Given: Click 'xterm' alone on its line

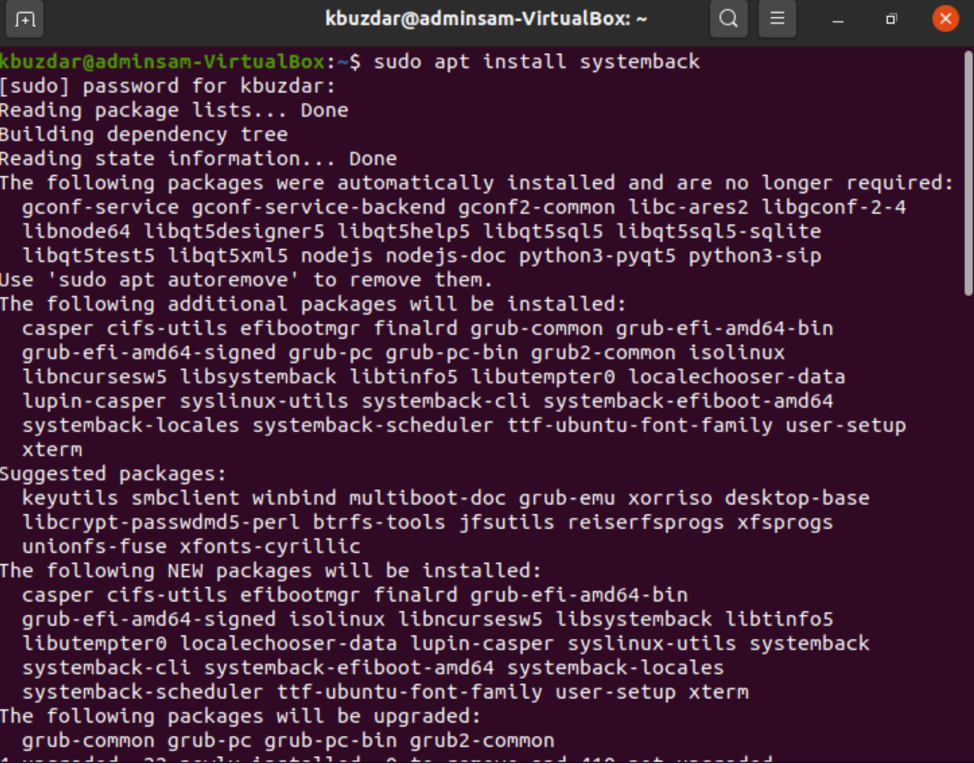Looking at the screenshot, I should click(x=52, y=449).
